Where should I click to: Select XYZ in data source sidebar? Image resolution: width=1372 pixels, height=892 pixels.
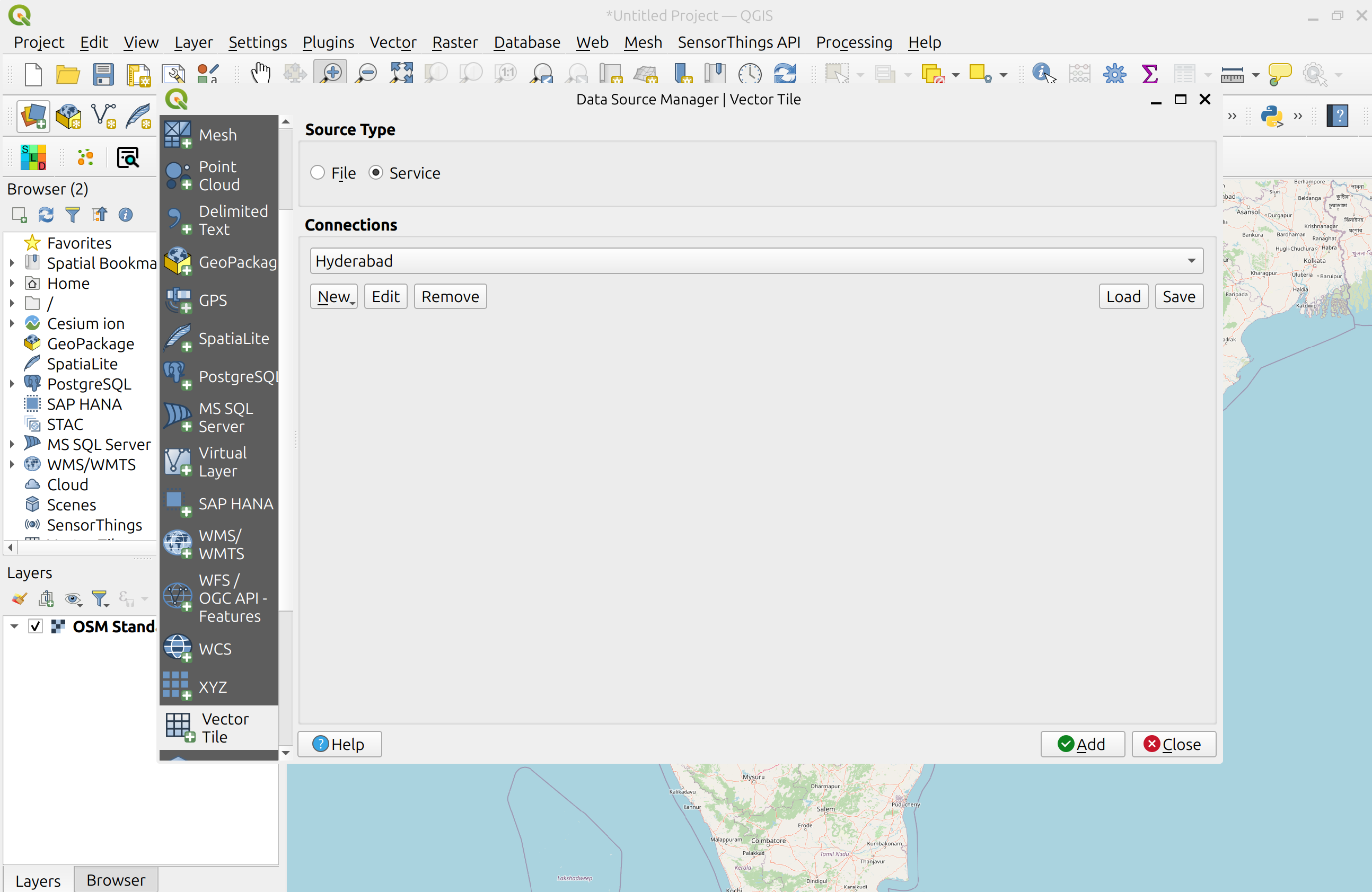click(x=213, y=686)
